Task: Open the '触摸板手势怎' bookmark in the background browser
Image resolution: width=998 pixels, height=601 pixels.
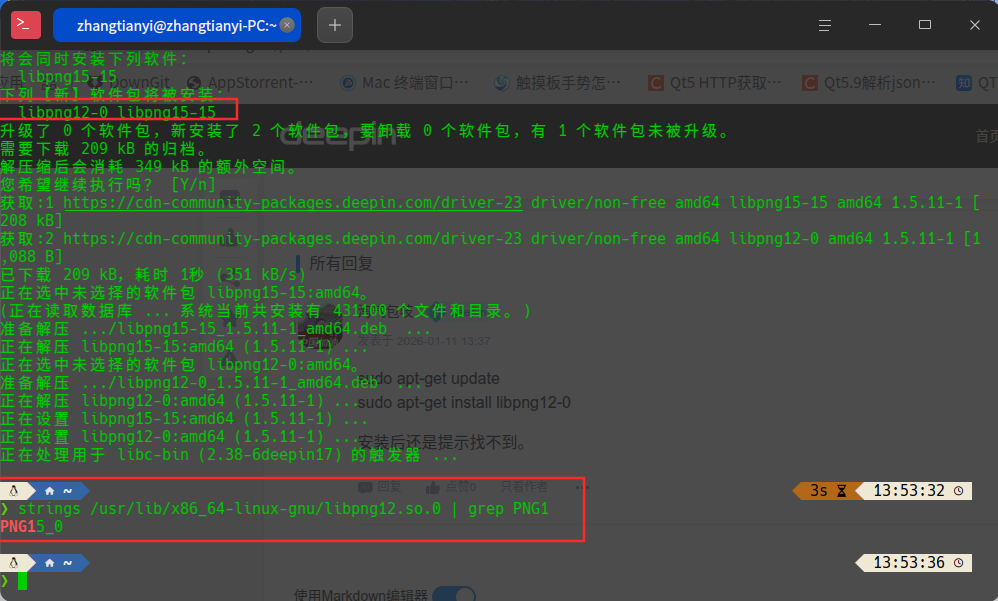Action: pyautogui.click(x=558, y=83)
